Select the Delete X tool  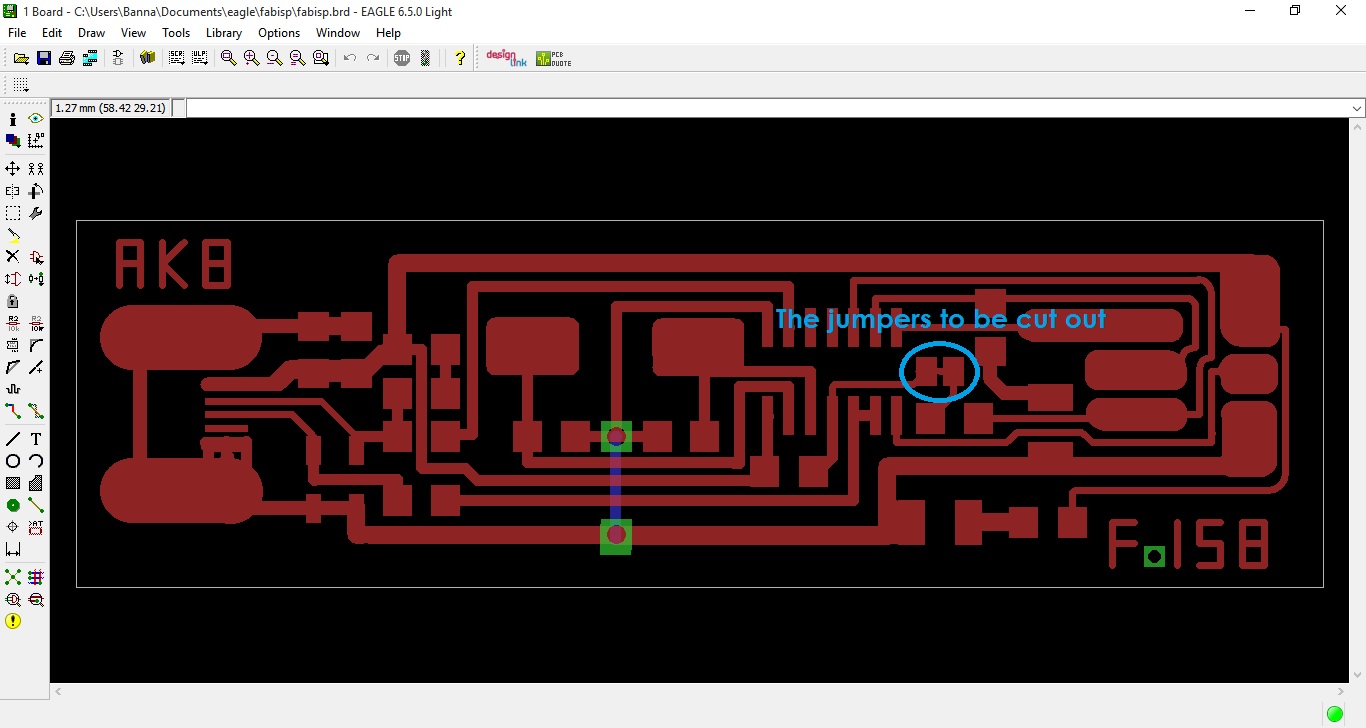click(13, 257)
